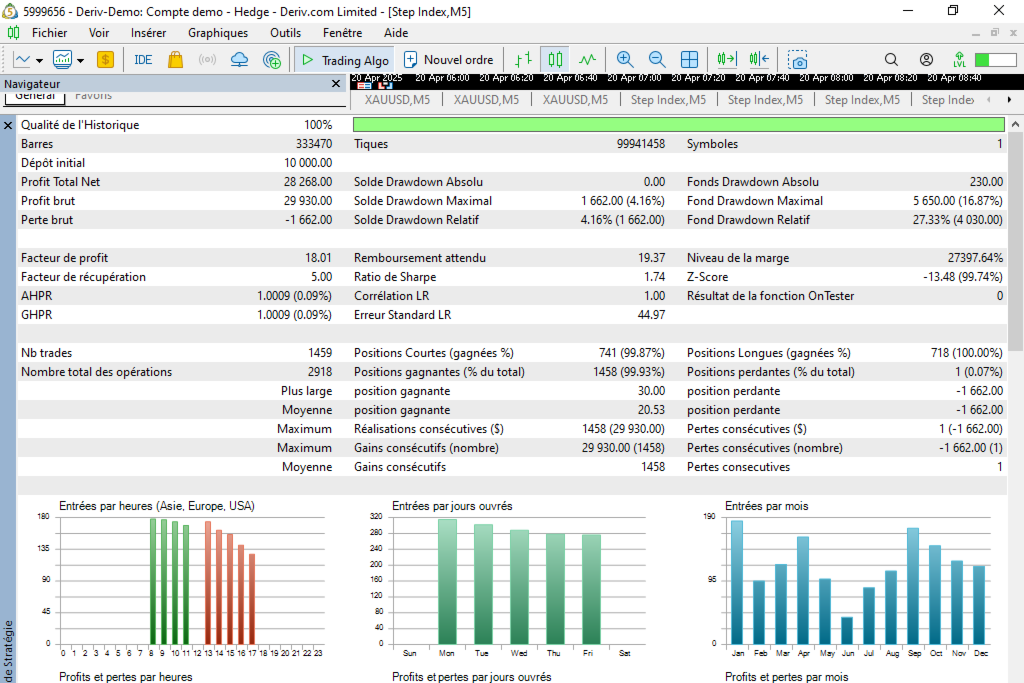Open the Graphiques menu
The width and height of the screenshot is (1024, 683).
click(217, 33)
